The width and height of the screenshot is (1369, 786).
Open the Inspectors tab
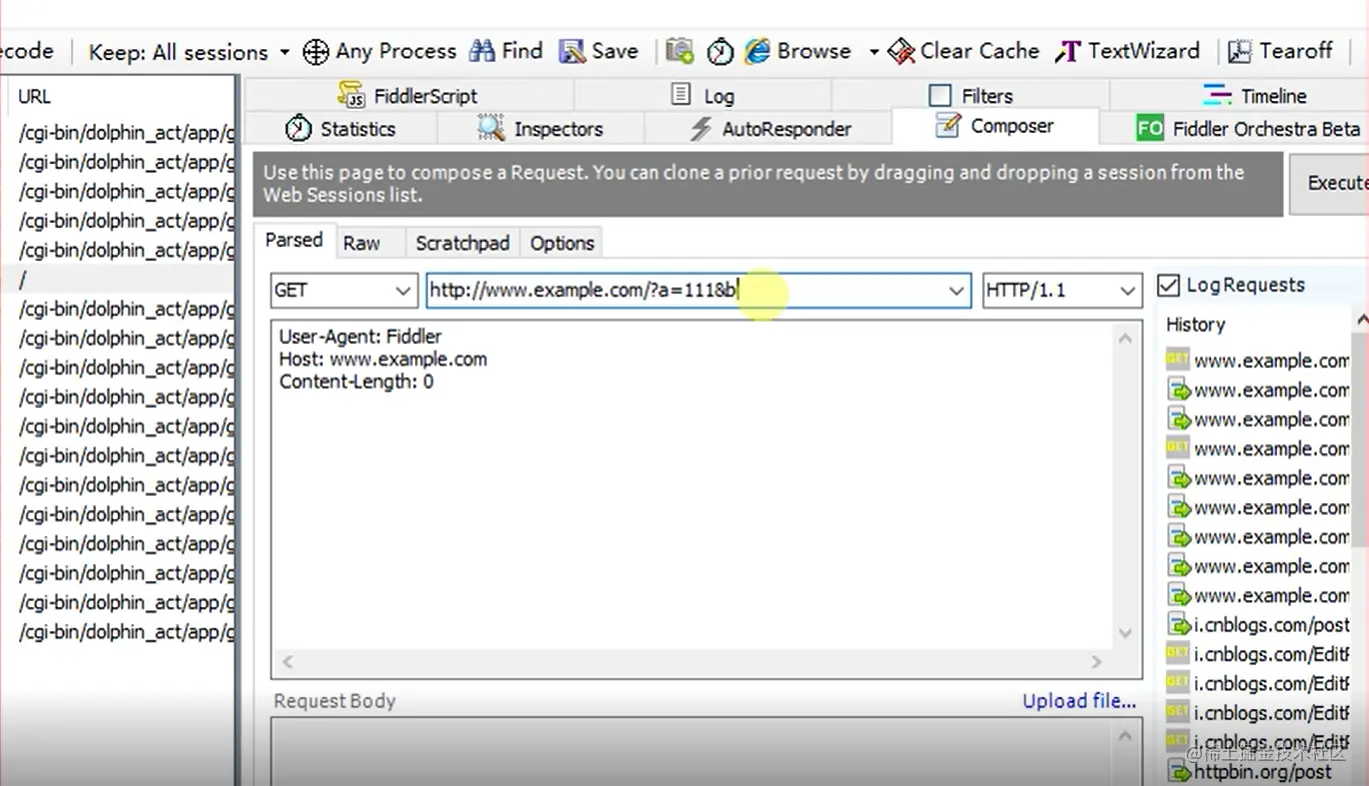click(x=541, y=129)
